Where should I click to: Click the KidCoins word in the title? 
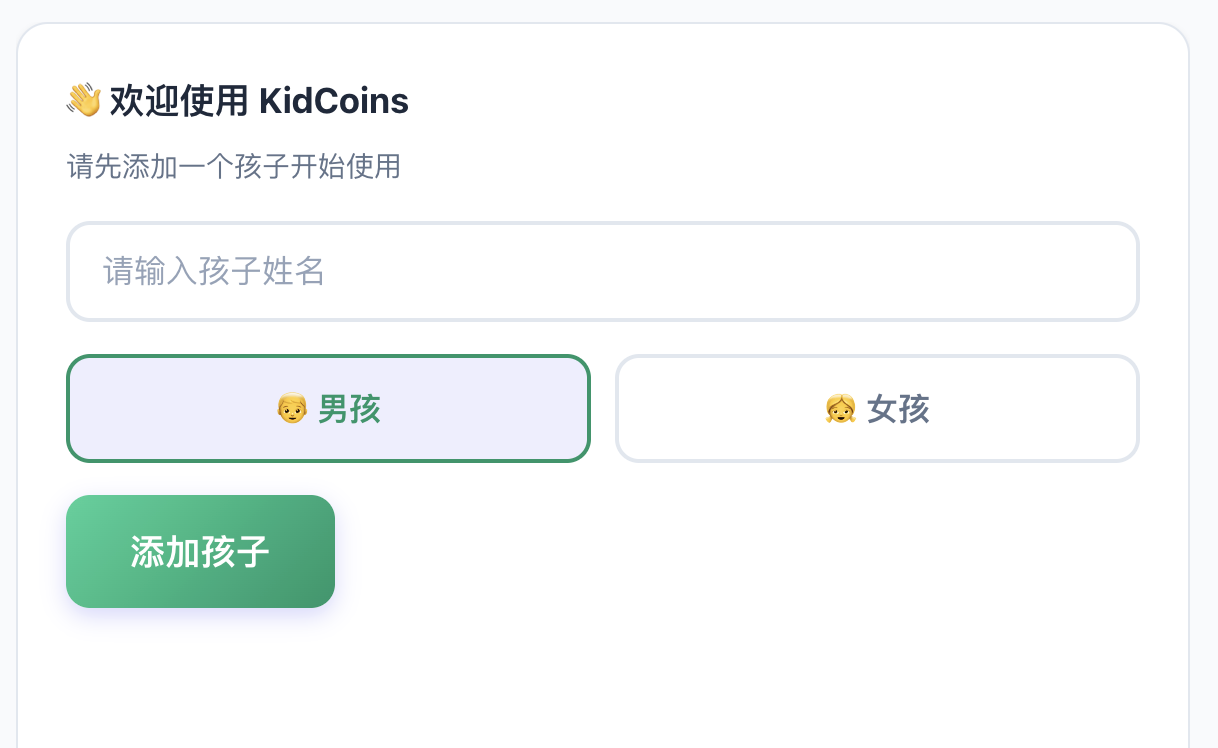[334, 101]
